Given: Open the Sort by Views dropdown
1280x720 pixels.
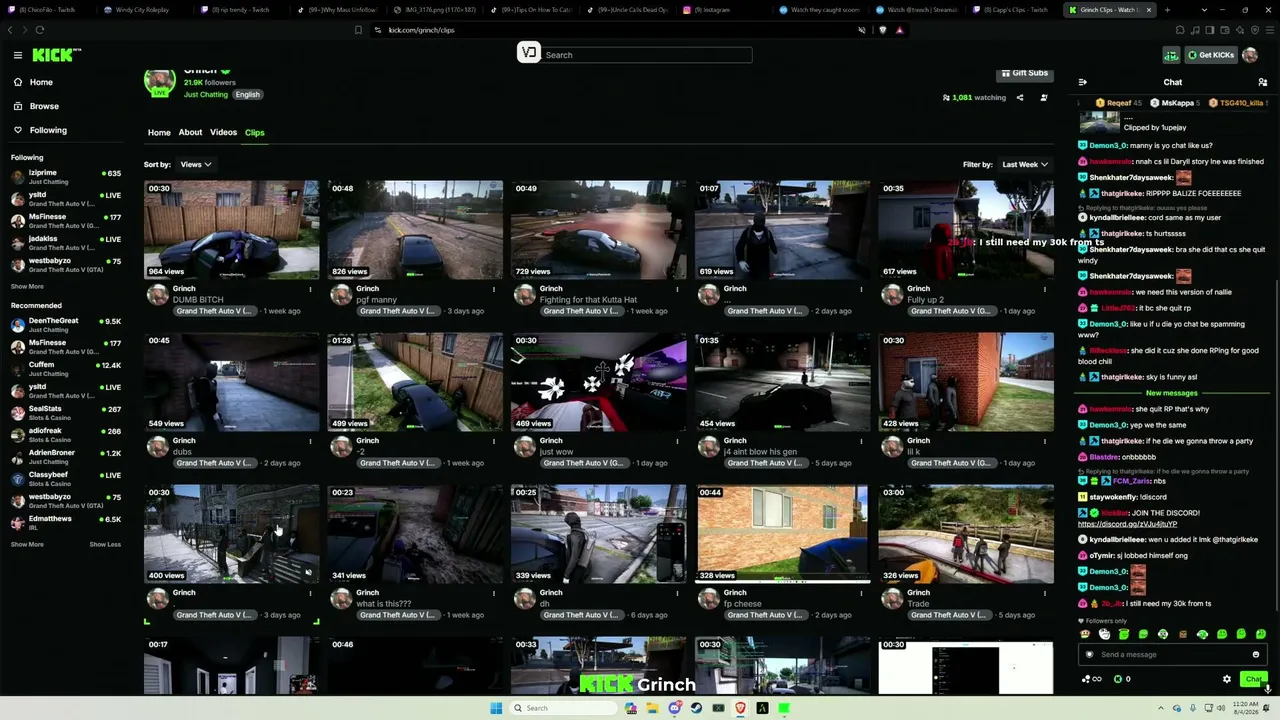Looking at the screenshot, I should (195, 164).
